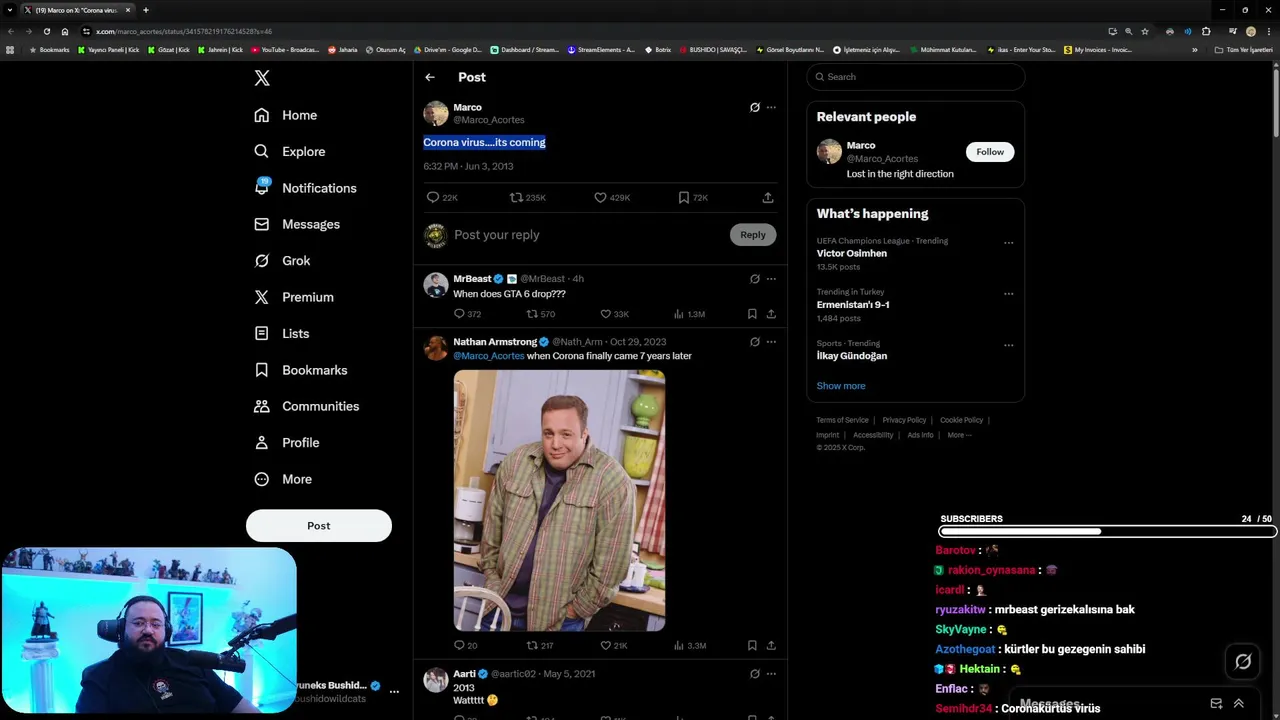Screen dimensions: 1280x720
Task: Share Marco's main post
Action: [x=768, y=198]
